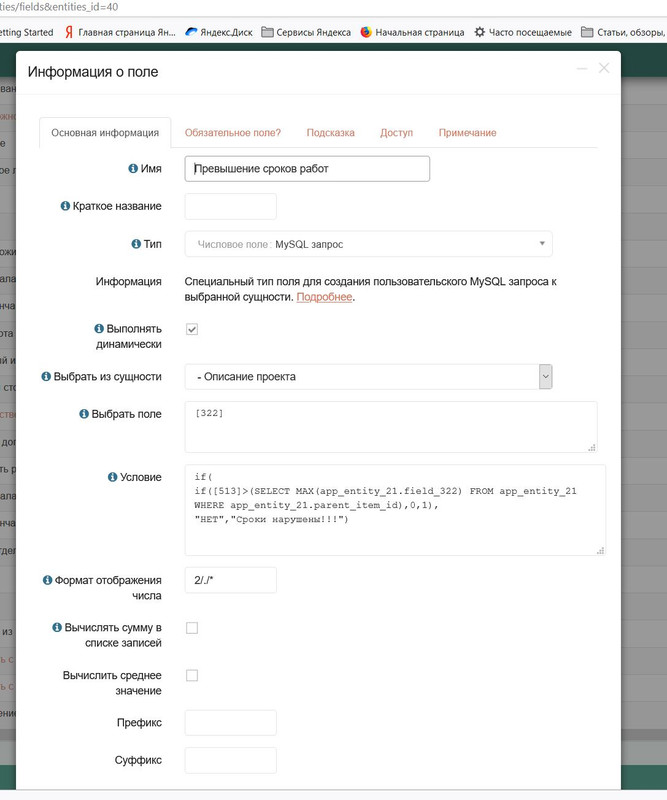Enable Вычислять сумму в списке записей checkbox
Viewport: 667px width, 800px height.
[192, 628]
